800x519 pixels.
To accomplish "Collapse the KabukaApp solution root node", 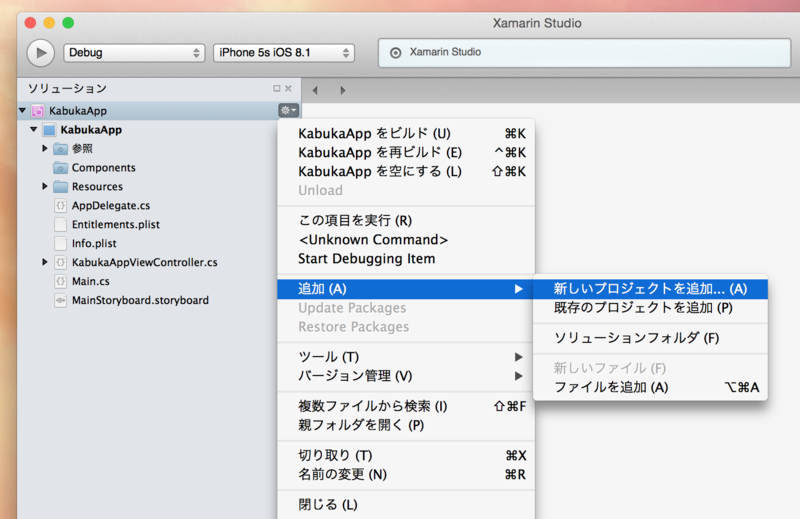I will 22,110.
